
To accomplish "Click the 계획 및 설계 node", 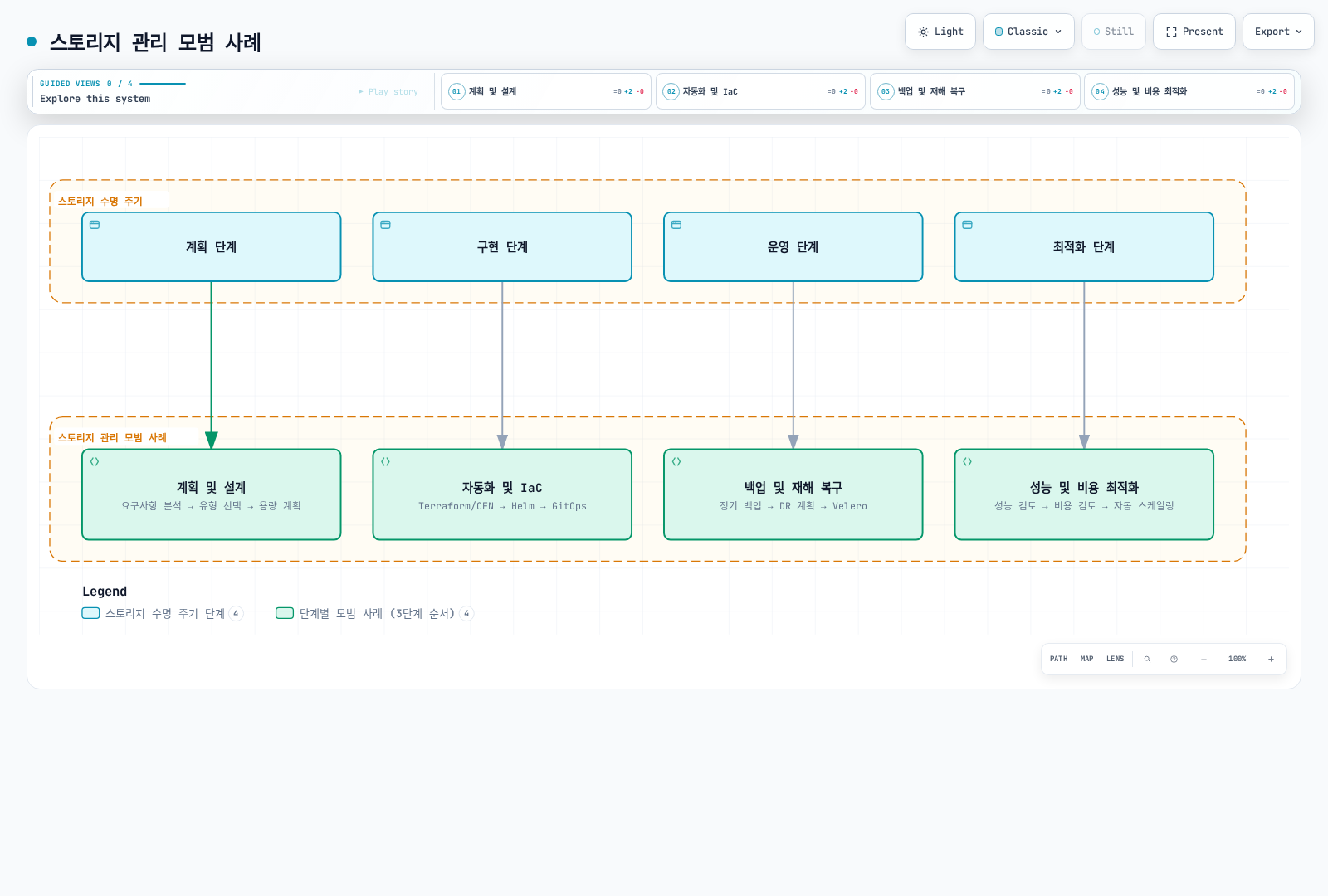I will pos(212,494).
